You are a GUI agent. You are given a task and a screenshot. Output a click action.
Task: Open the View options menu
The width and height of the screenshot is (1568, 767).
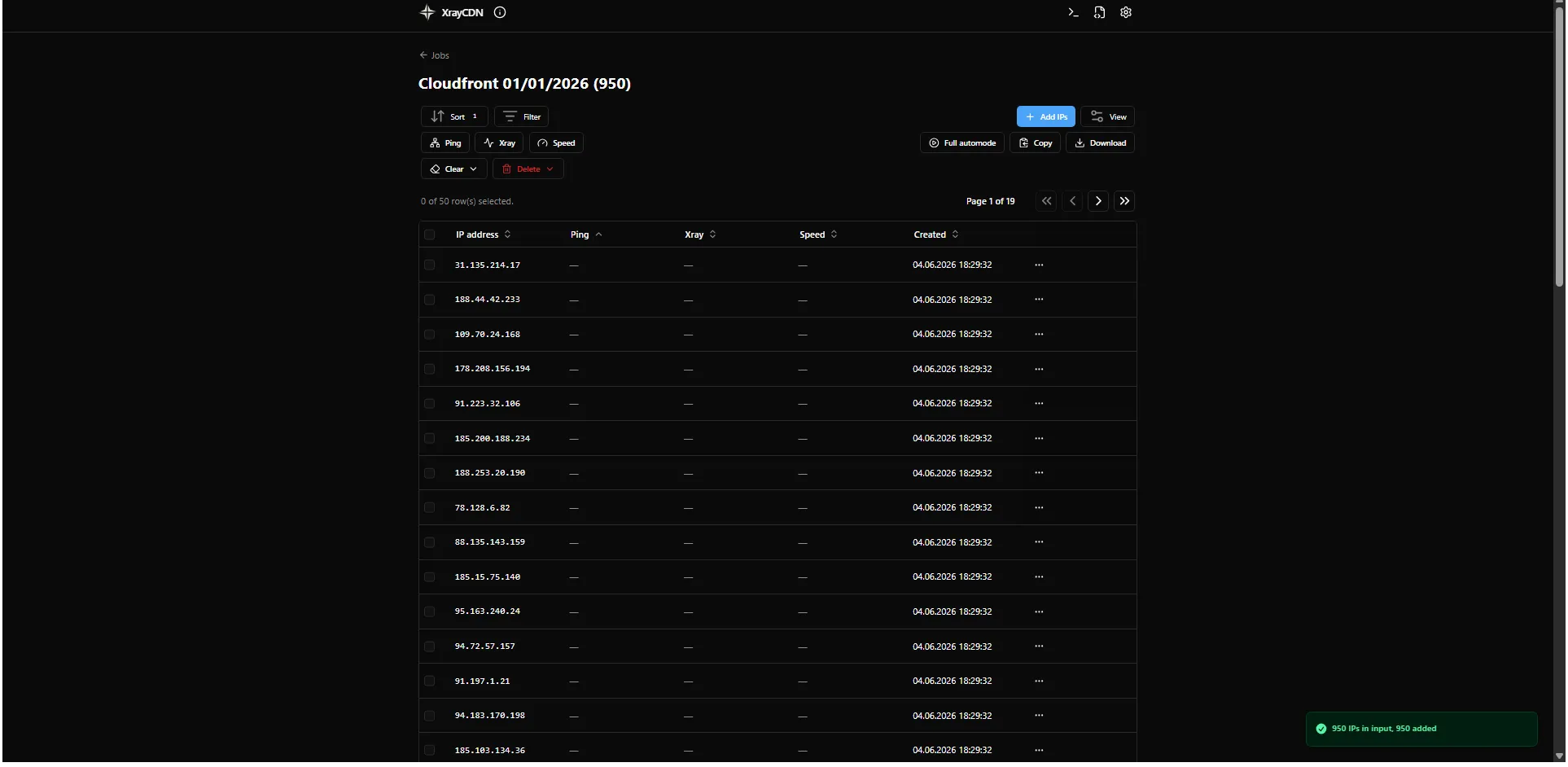tap(1108, 116)
